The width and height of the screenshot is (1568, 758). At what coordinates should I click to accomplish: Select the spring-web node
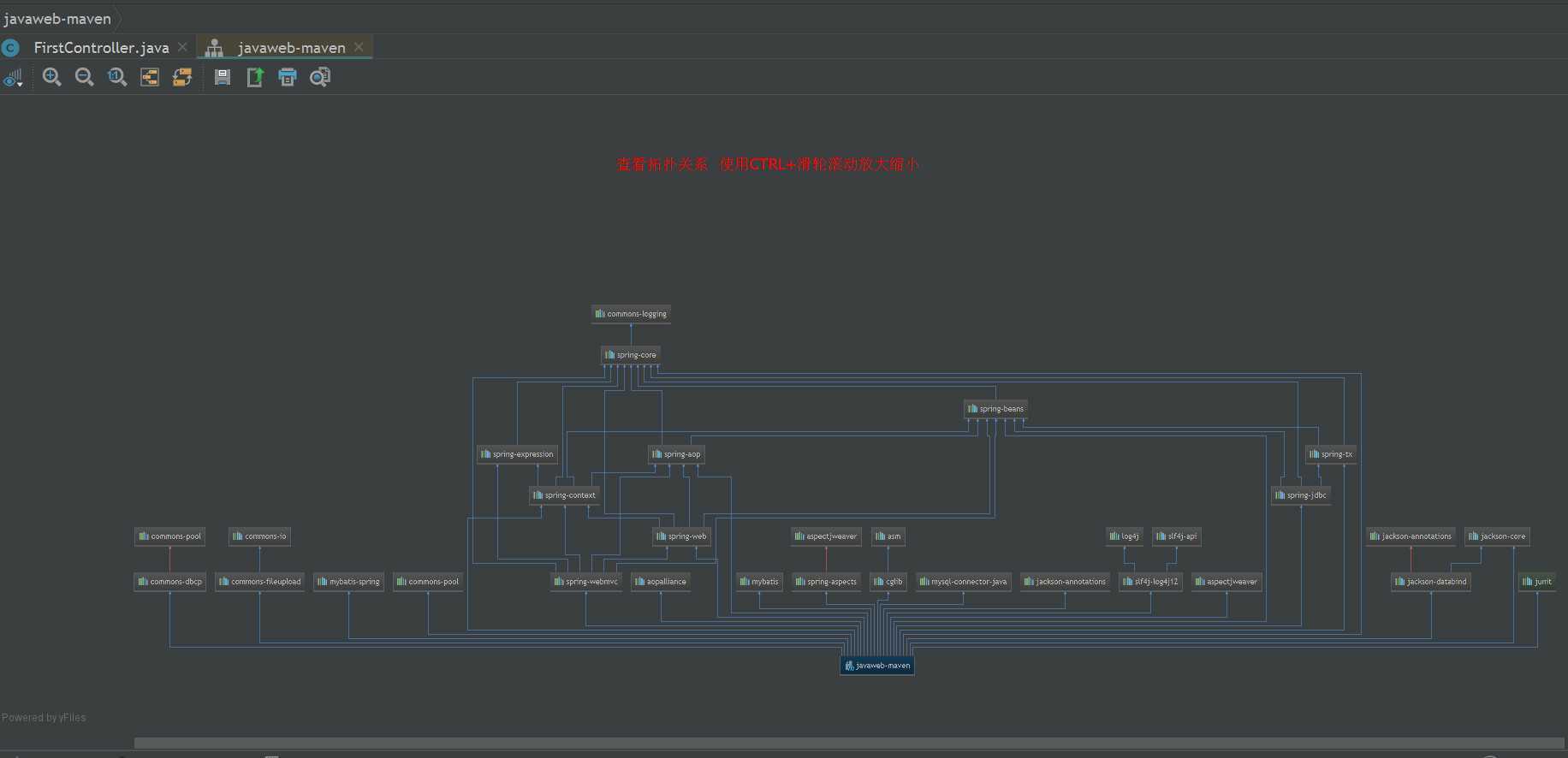[x=681, y=536]
